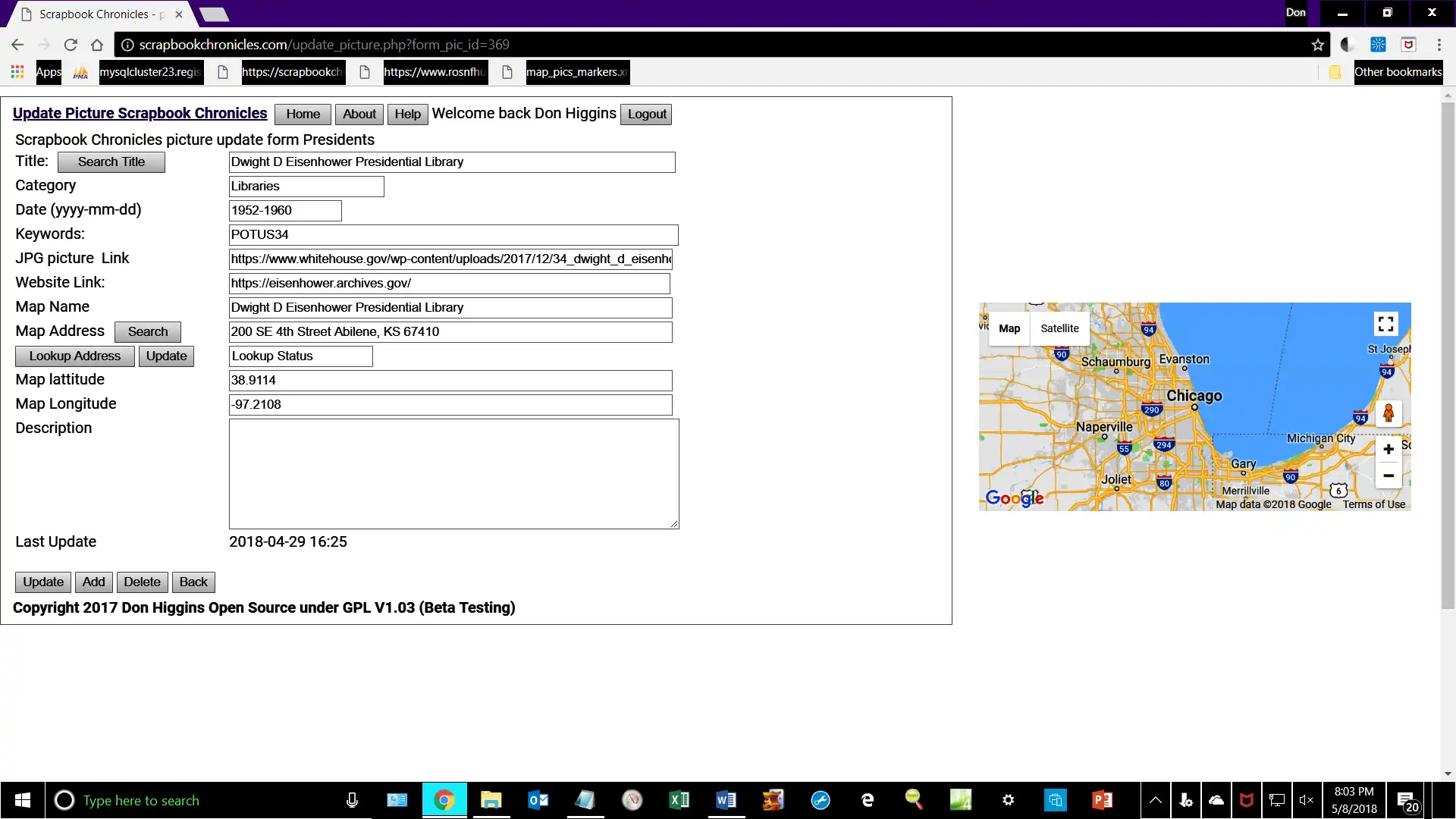Click the page's vertical scrollbar
The height and width of the screenshot is (819, 1456).
(x=1448, y=356)
